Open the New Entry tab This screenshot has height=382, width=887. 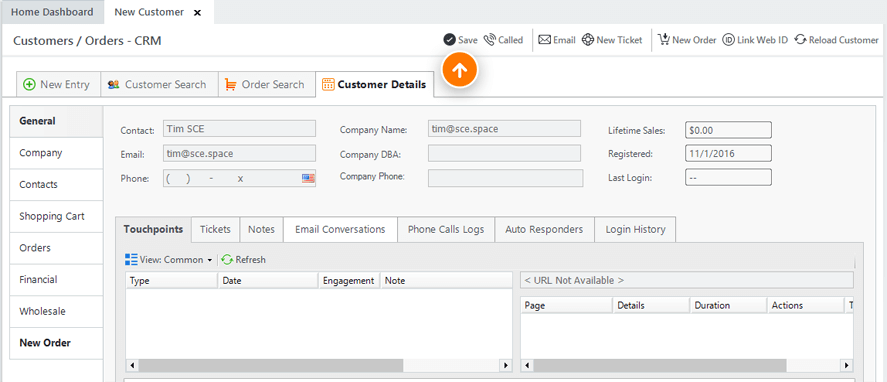click(x=58, y=84)
